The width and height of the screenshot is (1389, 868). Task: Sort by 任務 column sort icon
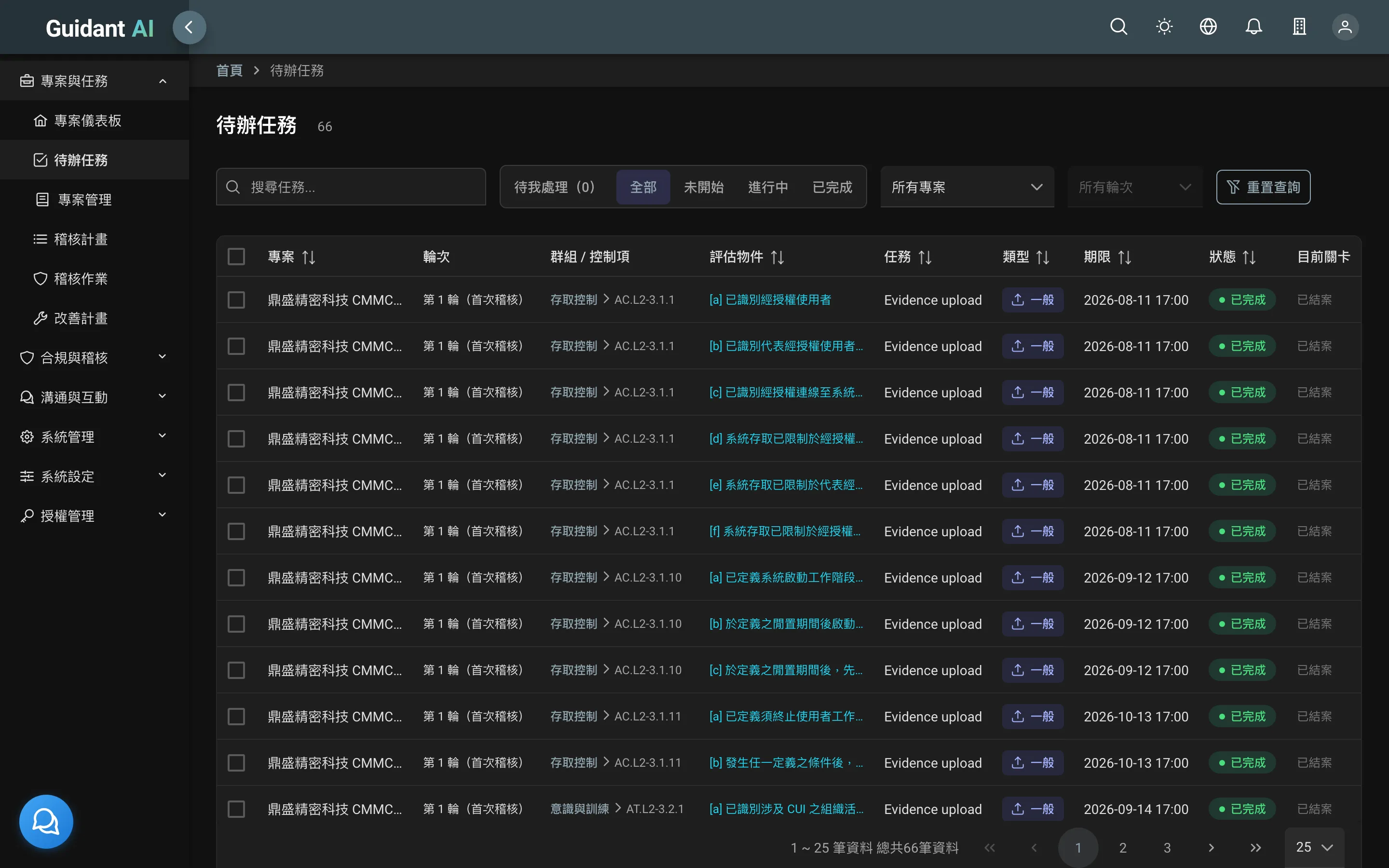(925, 257)
